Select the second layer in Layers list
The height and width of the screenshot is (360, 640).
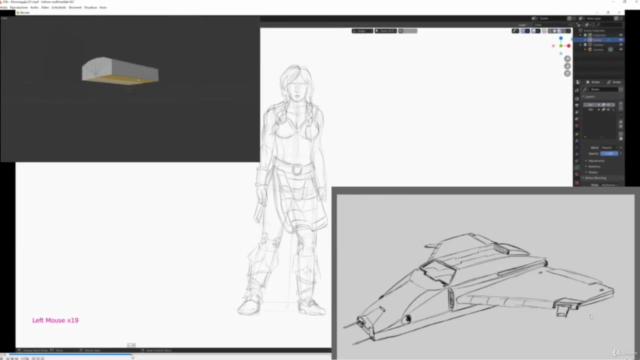tap(600, 110)
